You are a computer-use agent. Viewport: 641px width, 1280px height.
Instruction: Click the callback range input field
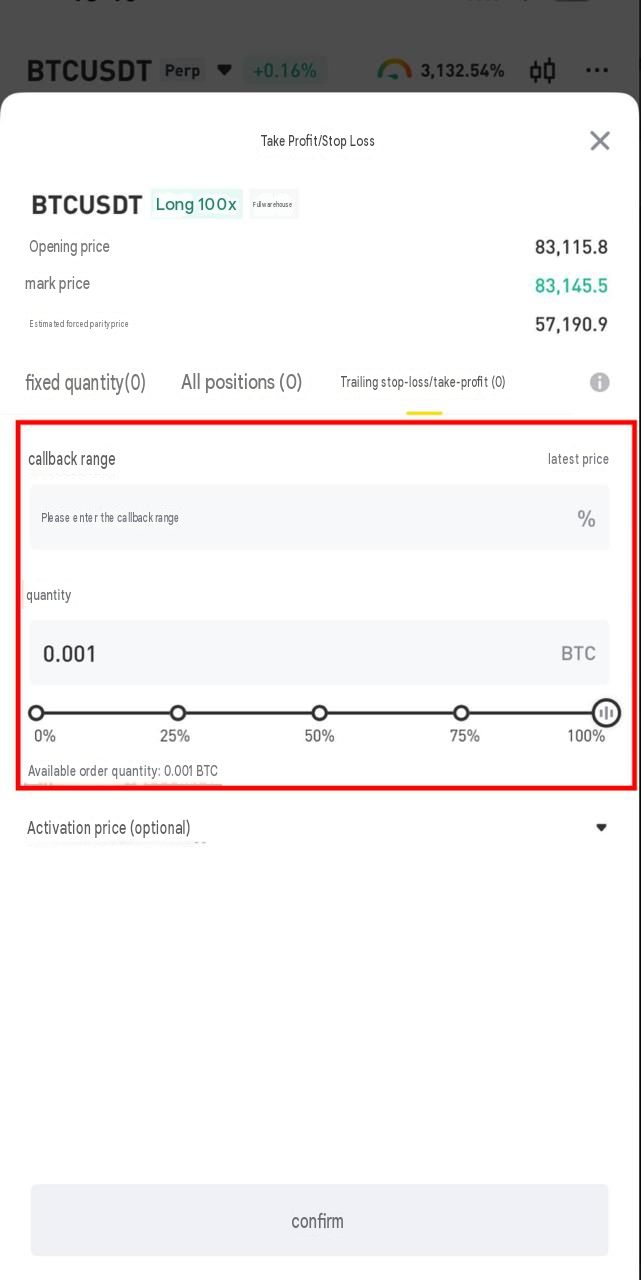pyautogui.click(x=319, y=518)
